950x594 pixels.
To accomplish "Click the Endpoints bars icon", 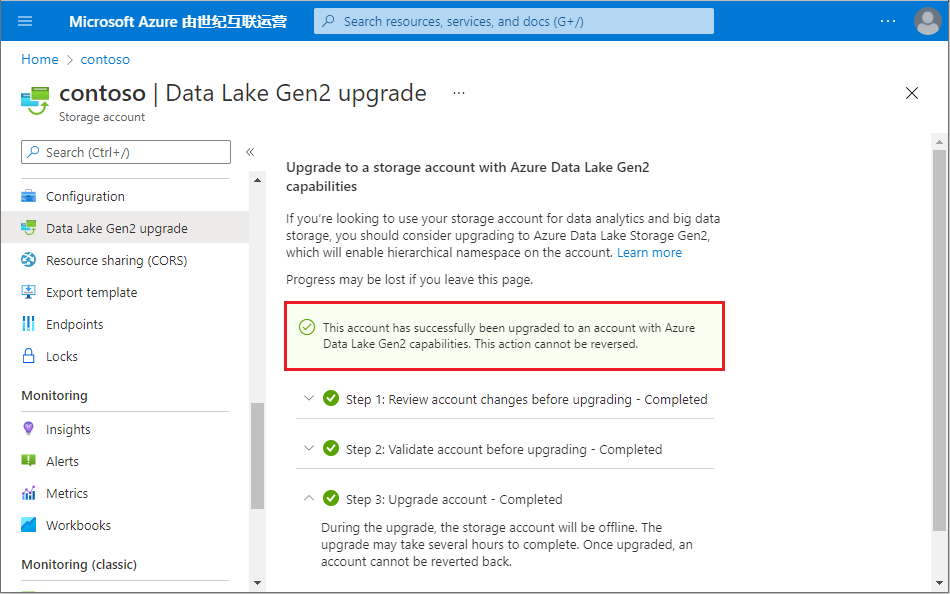I will (x=28, y=324).
